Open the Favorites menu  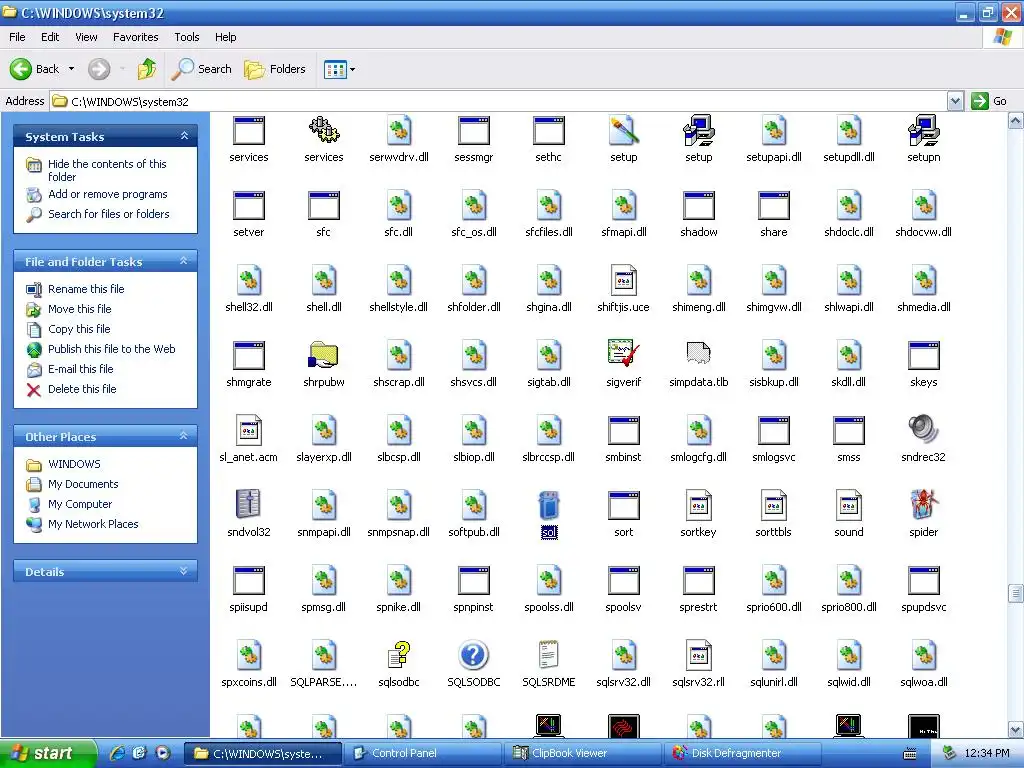(135, 37)
